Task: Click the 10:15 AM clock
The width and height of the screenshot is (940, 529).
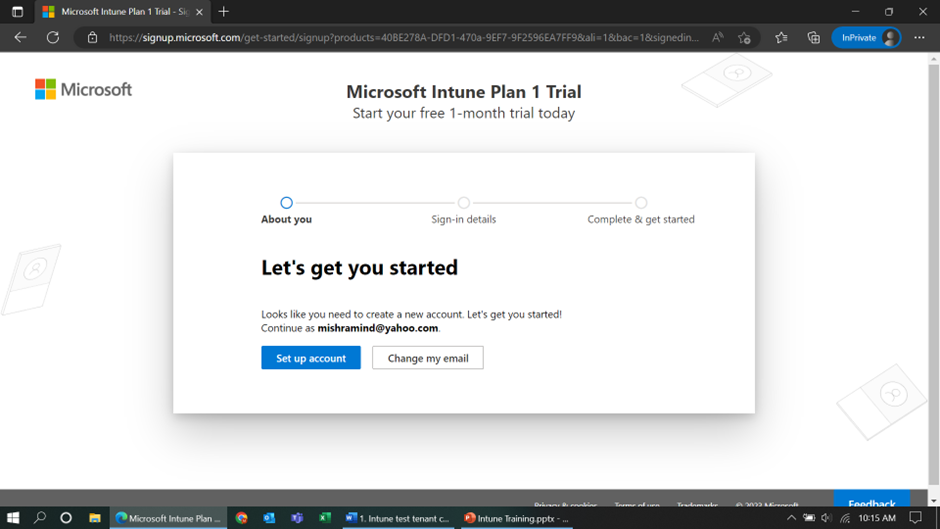Action: pos(876,518)
